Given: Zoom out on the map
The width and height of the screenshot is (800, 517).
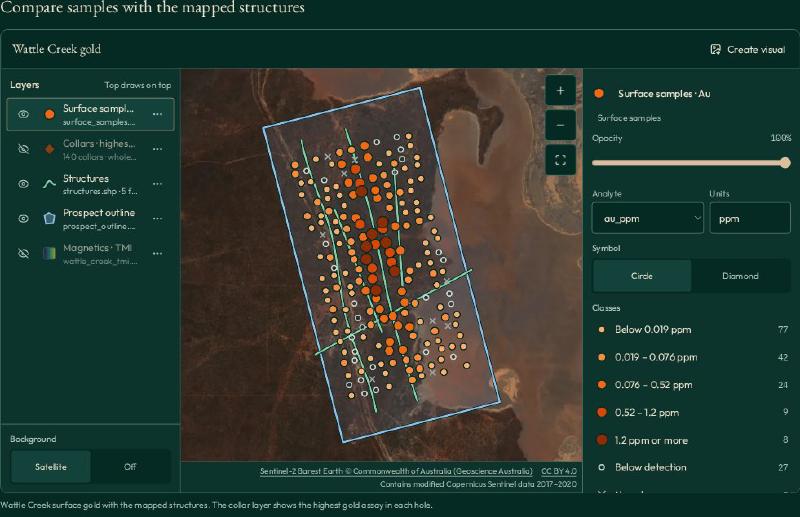Looking at the screenshot, I should [560, 125].
